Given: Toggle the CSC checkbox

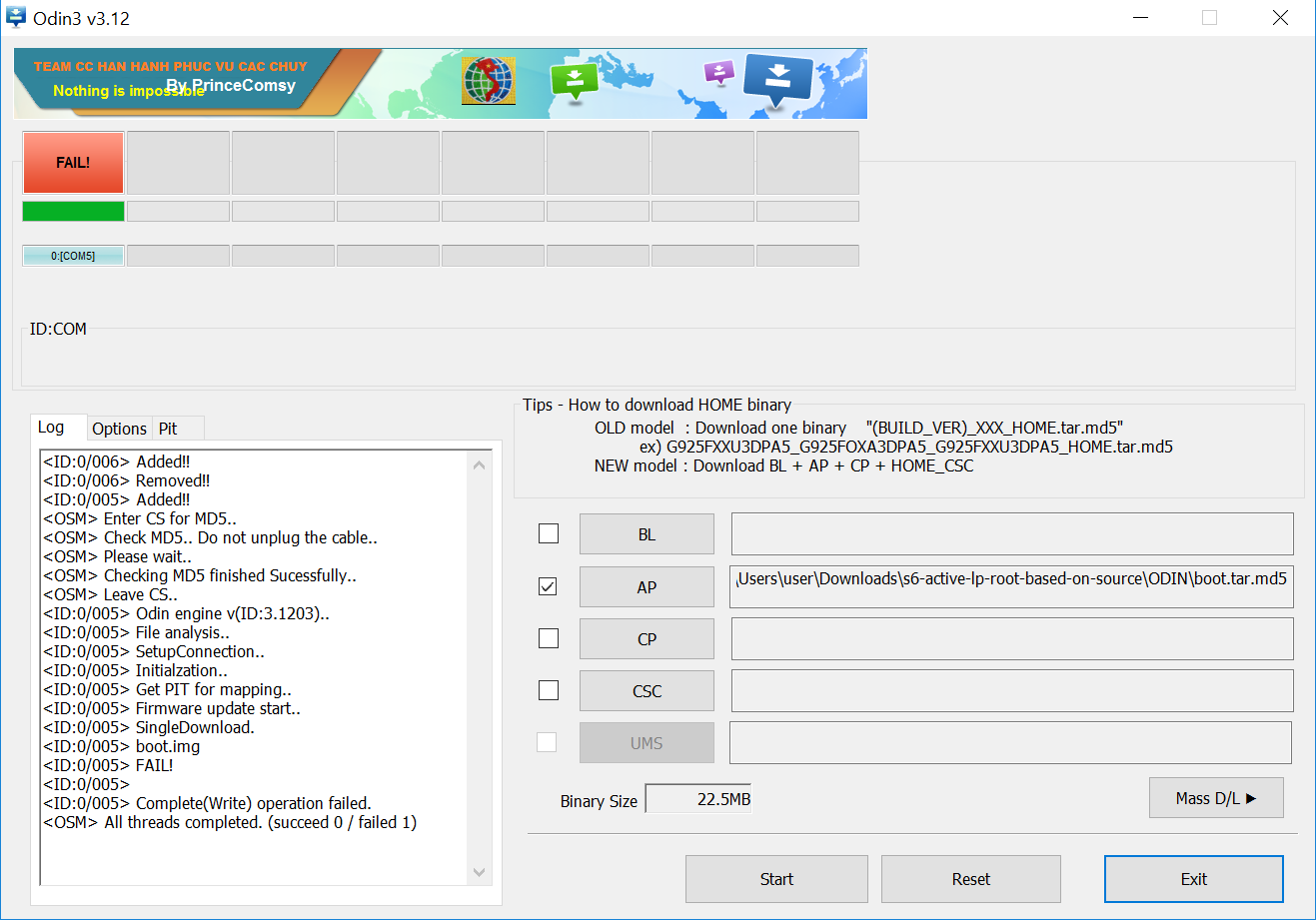Looking at the screenshot, I should pos(549,690).
